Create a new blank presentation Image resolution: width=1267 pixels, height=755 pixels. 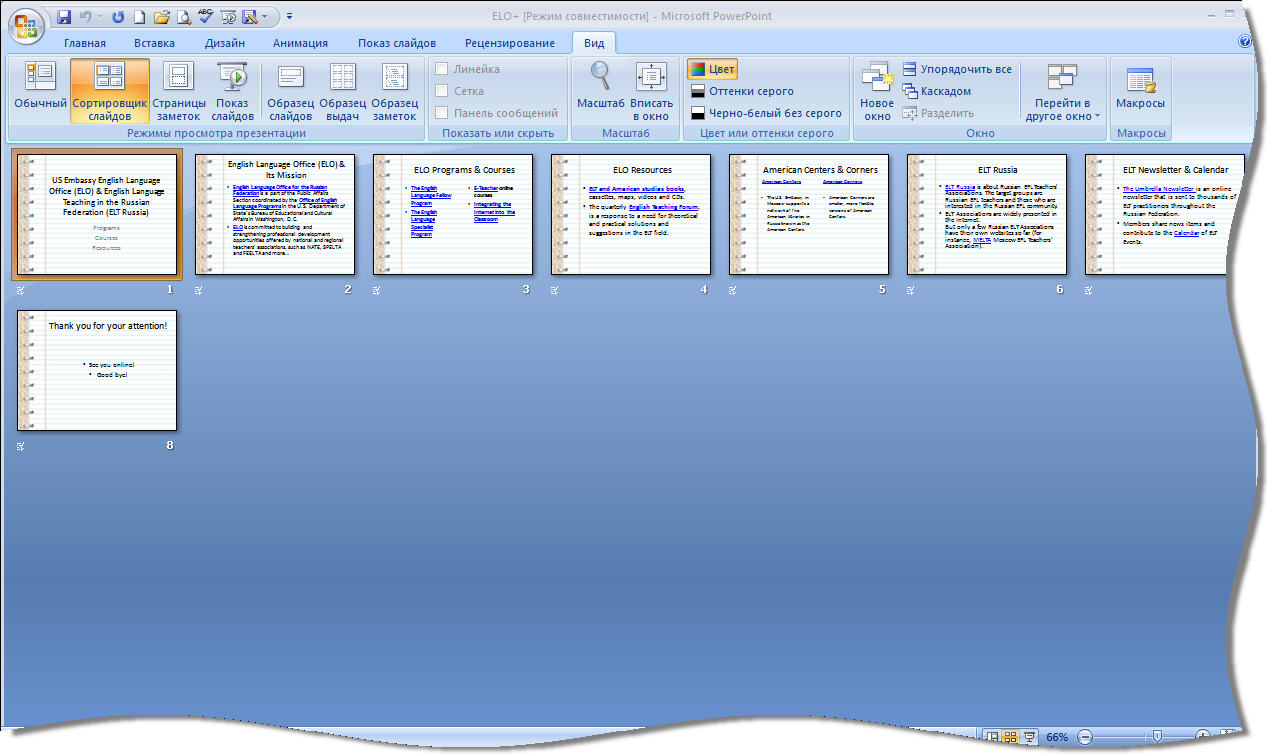tap(139, 17)
